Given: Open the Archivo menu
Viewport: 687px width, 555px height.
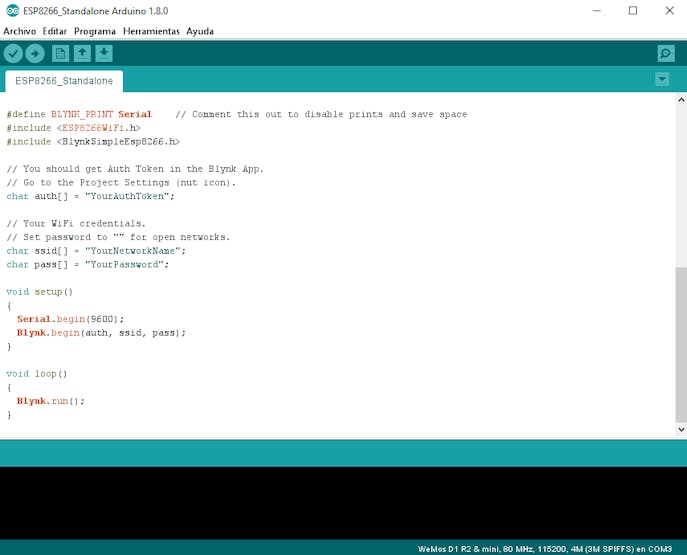Looking at the screenshot, I should pyautogui.click(x=20, y=31).
